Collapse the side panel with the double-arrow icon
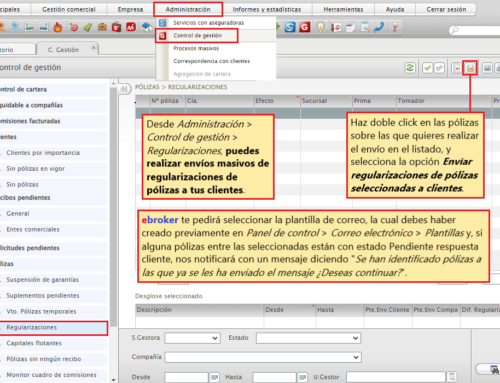This screenshot has width=500, height=383. coord(124,89)
